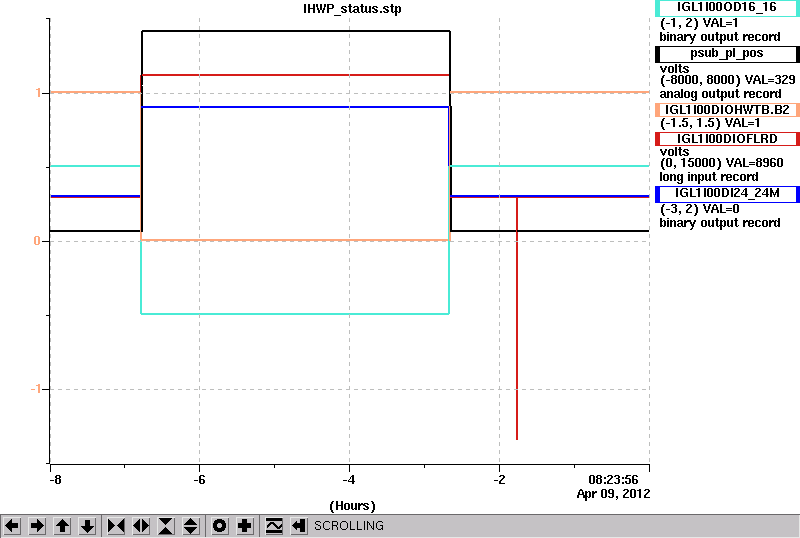Click the analog output record description
Screen dimensions: 800x538
coord(720,94)
